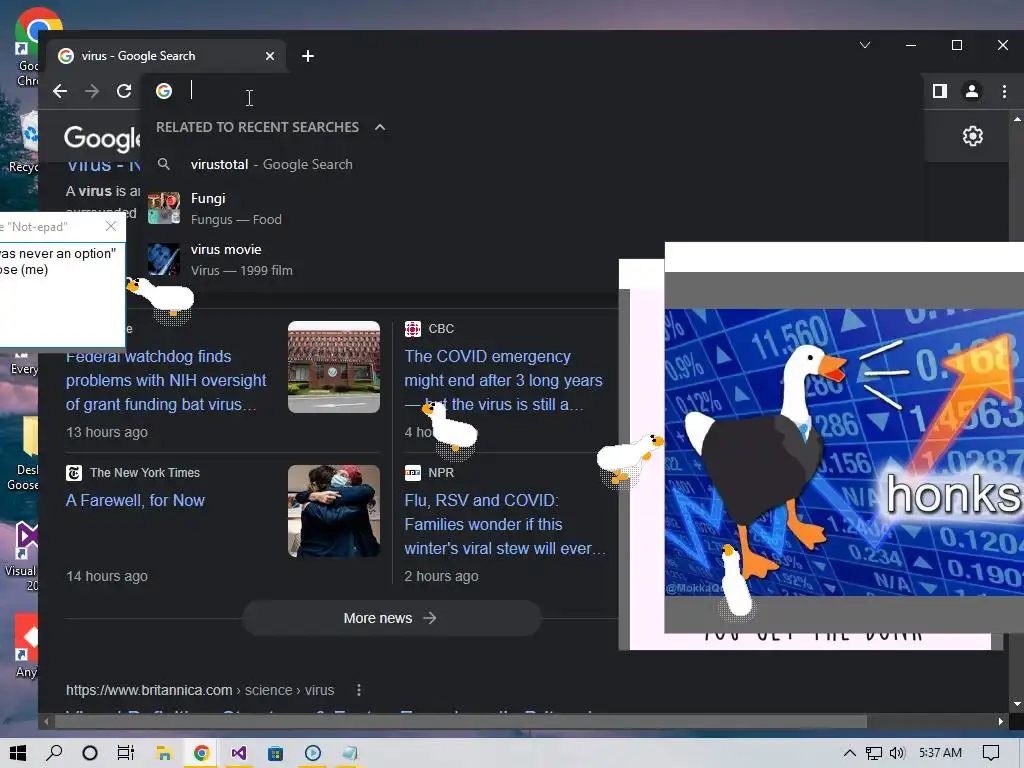Open Cortana from the taskbar
1024x768 pixels.
90,753
